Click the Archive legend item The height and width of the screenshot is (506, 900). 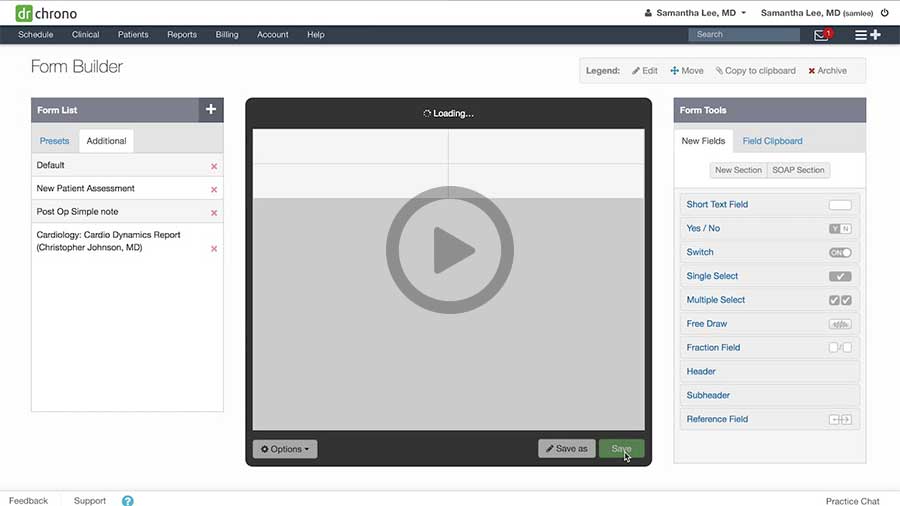tap(827, 71)
